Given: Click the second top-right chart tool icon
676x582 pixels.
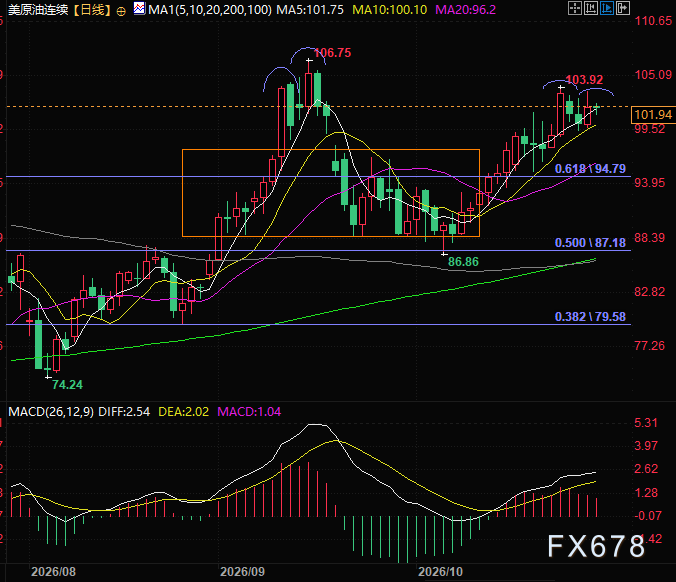Looking at the screenshot, I should coord(591,8).
